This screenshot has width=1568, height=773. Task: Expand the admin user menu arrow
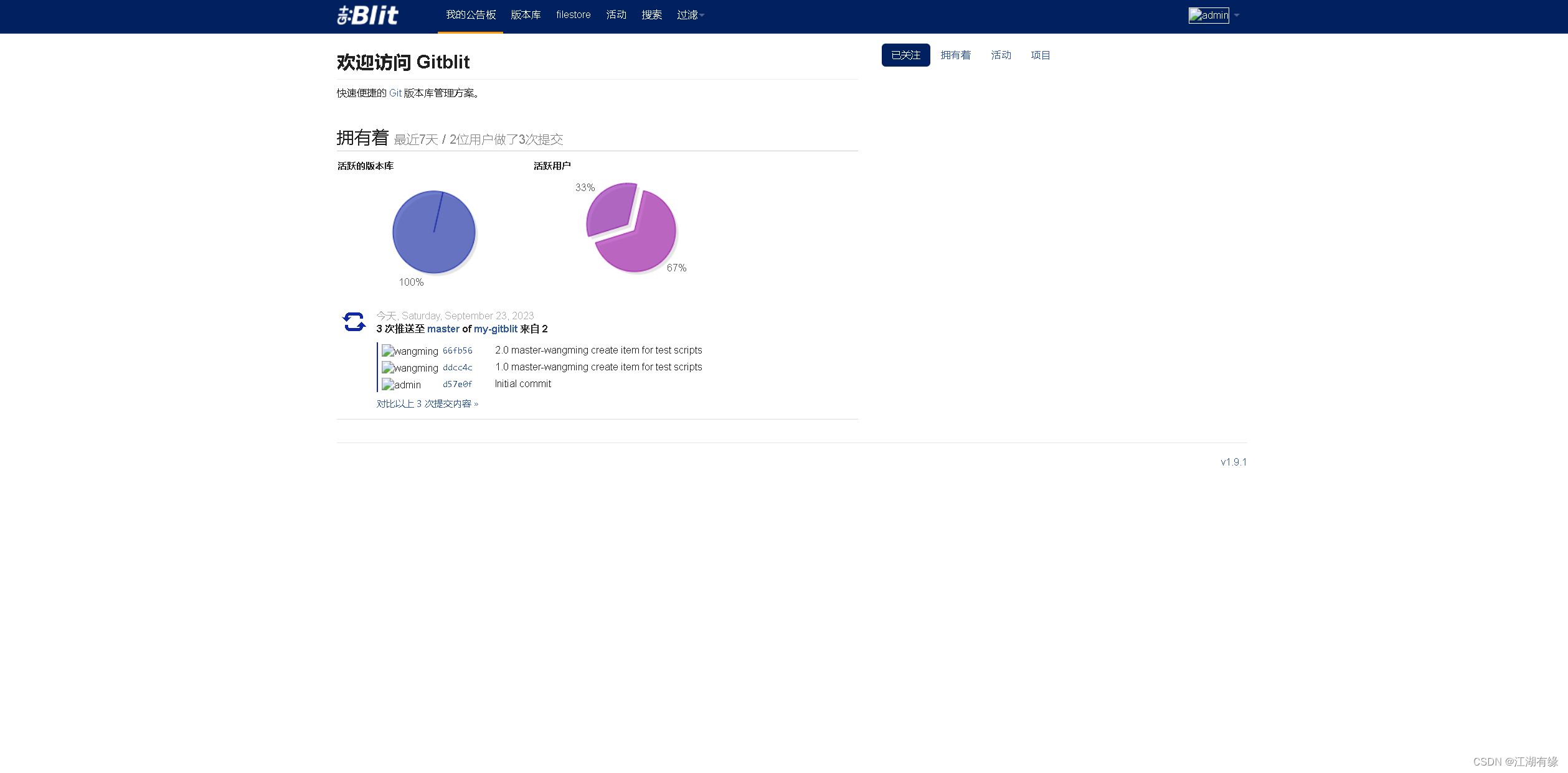[1237, 15]
